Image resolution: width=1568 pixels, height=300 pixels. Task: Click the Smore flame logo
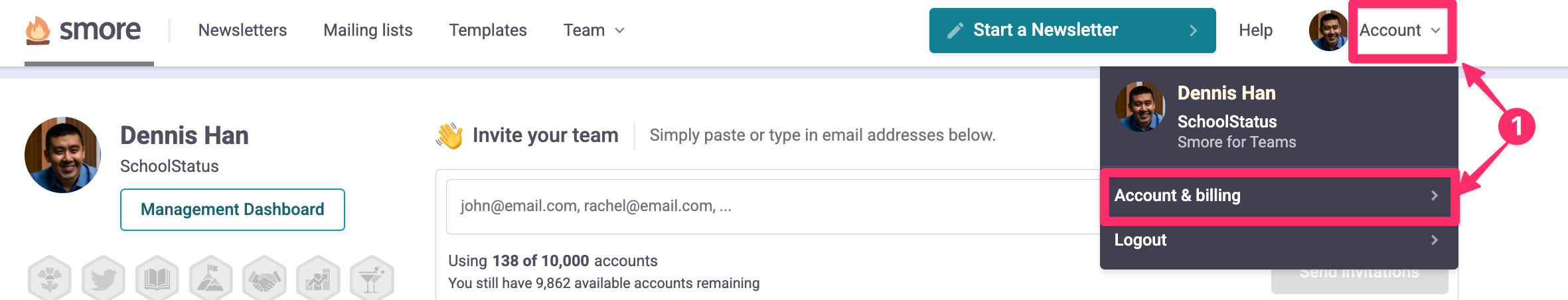point(38,31)
